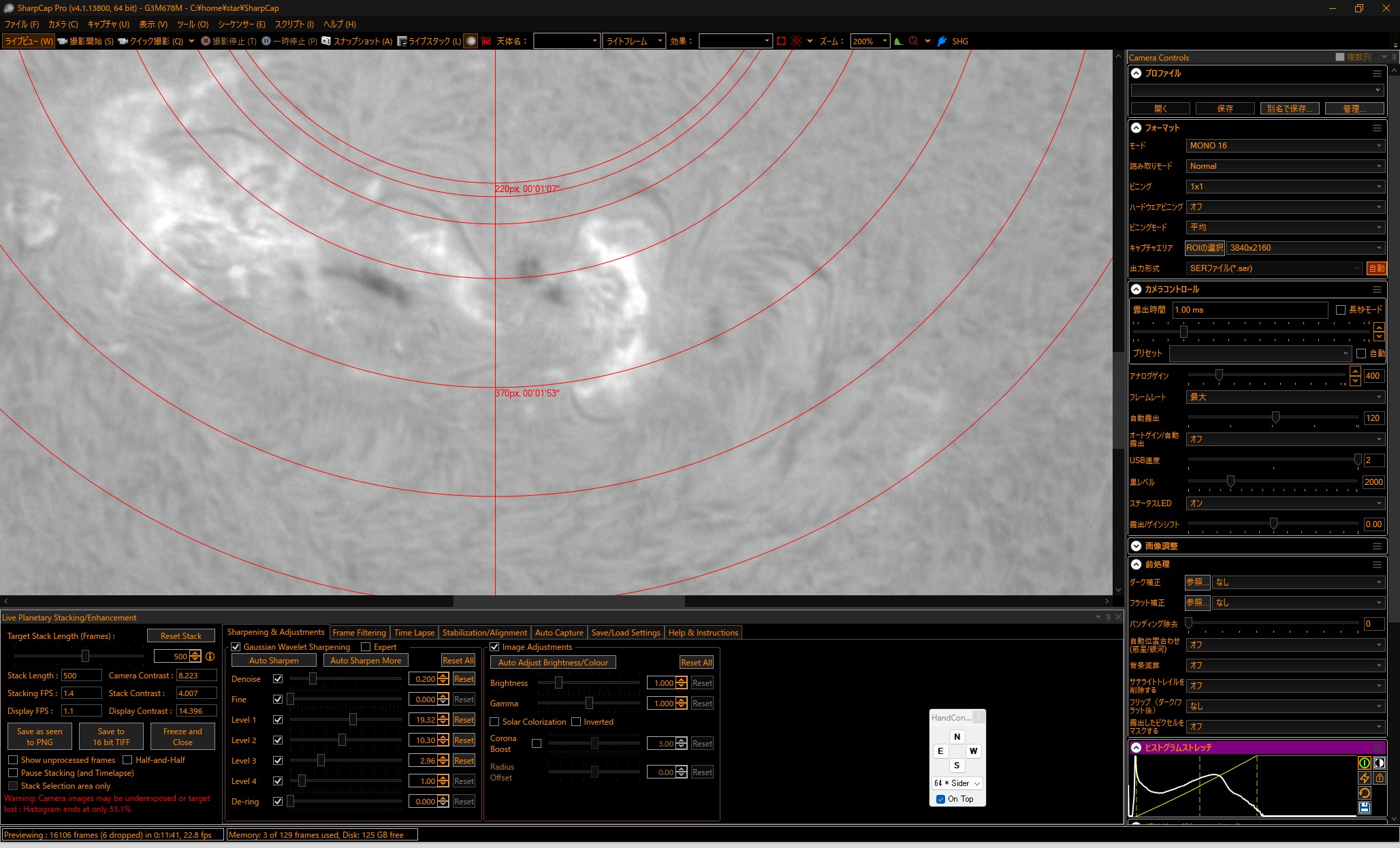The image size is (1400, 848).
Task: Open the ツール (O) menu
Action: click(193, 25)
